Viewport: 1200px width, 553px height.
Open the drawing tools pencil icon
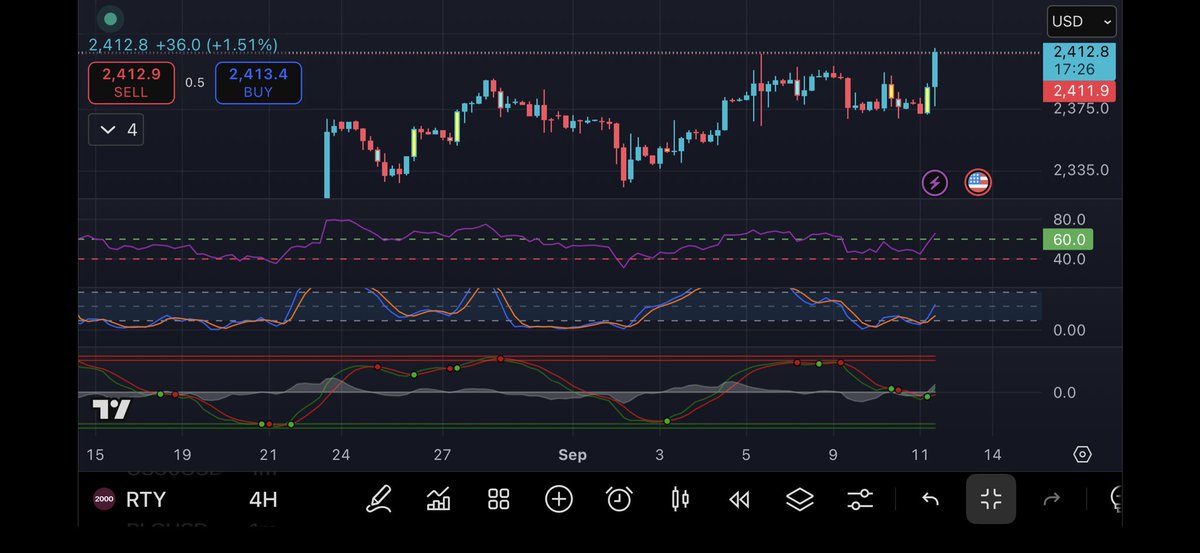click(x=378, y=499)
